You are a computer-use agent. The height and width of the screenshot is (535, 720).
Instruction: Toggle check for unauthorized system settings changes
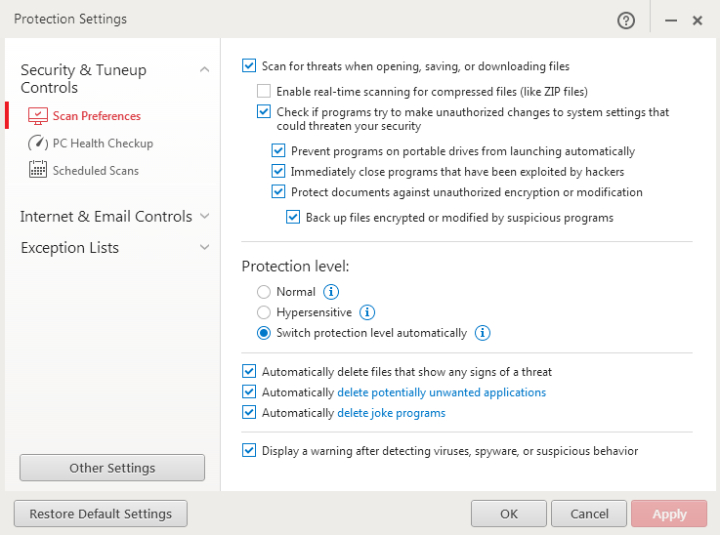coord(264,112)
